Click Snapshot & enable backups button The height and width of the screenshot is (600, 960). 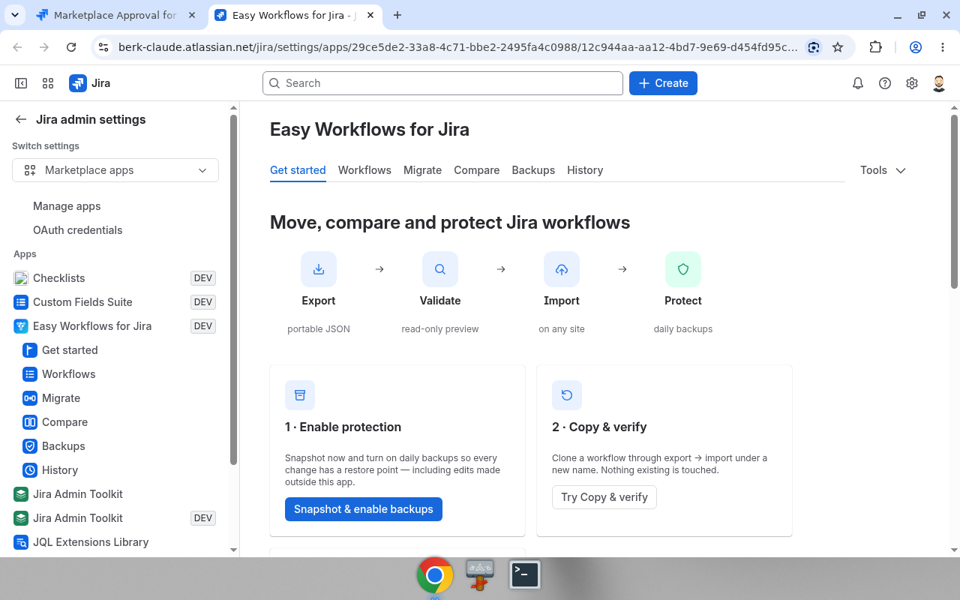pyautogui.click(x=363, y=509)
